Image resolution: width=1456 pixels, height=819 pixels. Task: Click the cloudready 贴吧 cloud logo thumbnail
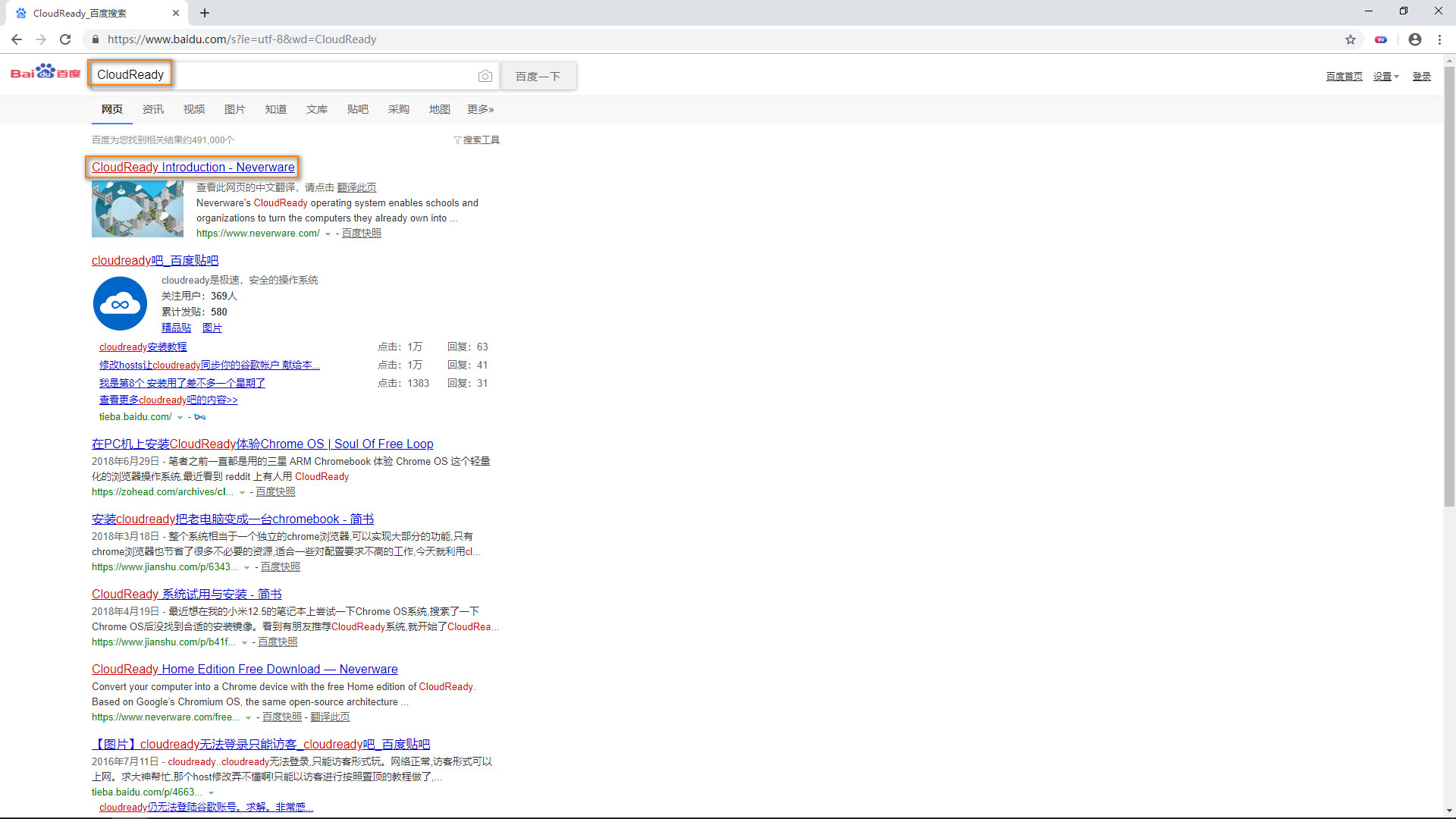pos(120,303)
